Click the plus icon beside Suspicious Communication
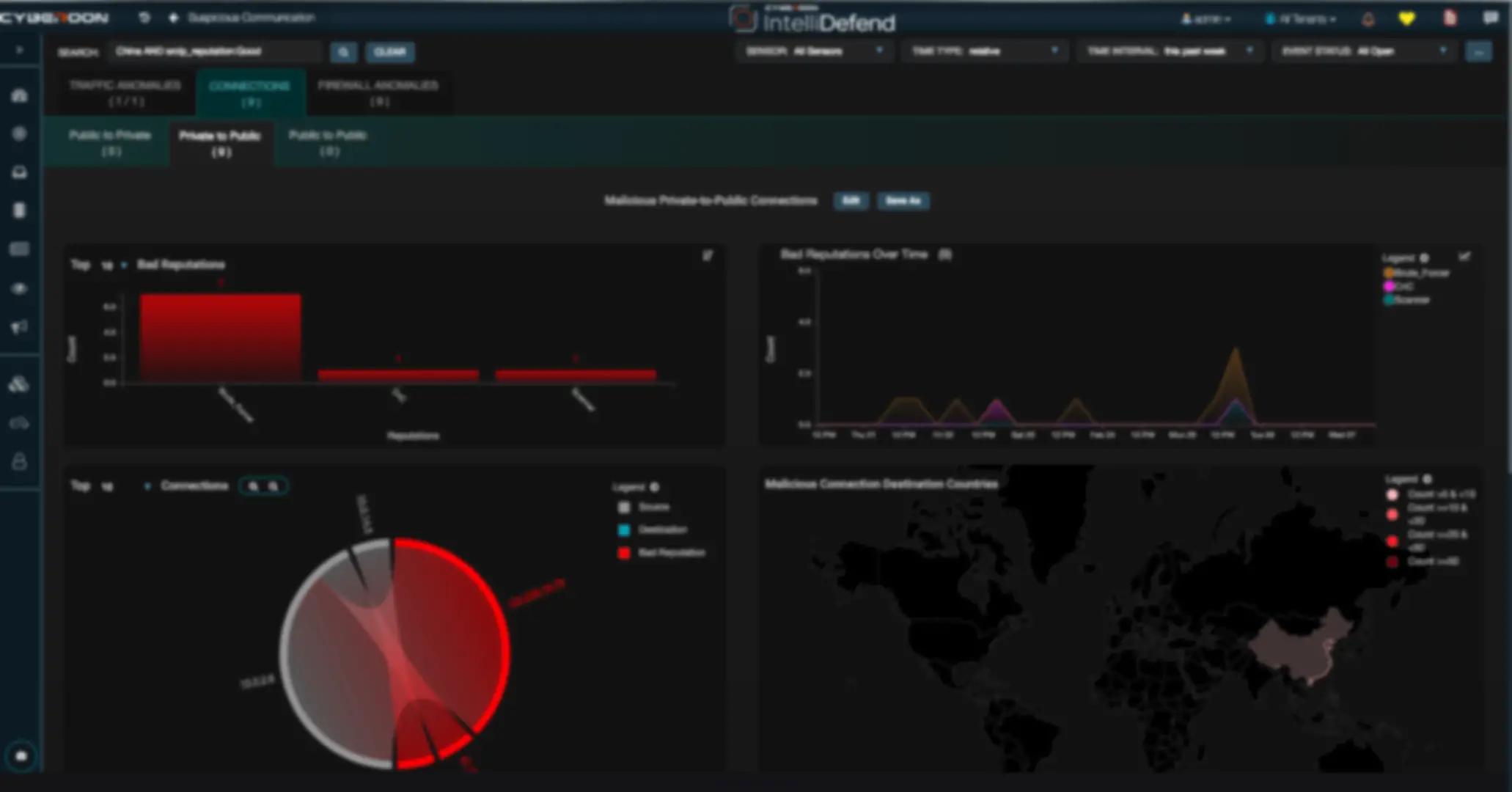 (x=173, y=18)
